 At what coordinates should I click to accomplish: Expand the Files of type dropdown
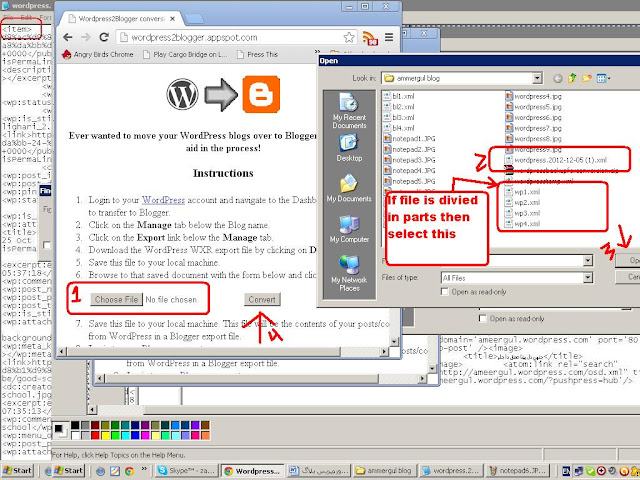coord(588,278)
